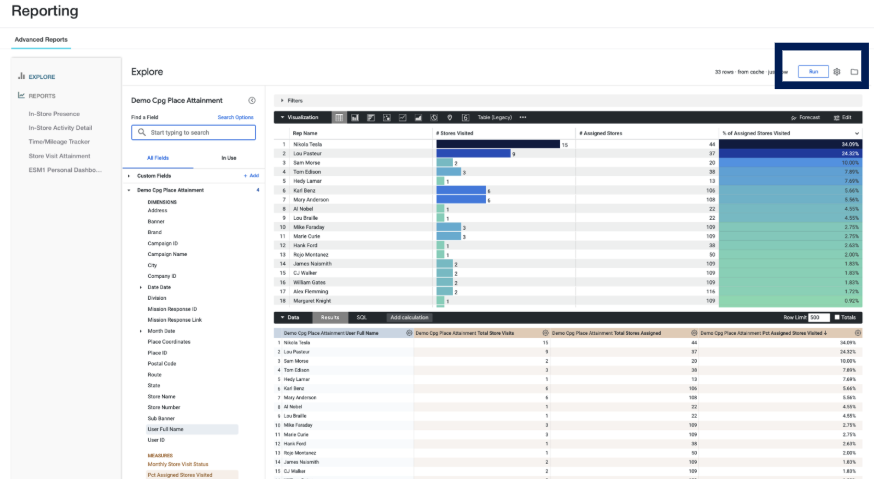Switch to the In Use tab
The image size is (874, 479).
229,158
